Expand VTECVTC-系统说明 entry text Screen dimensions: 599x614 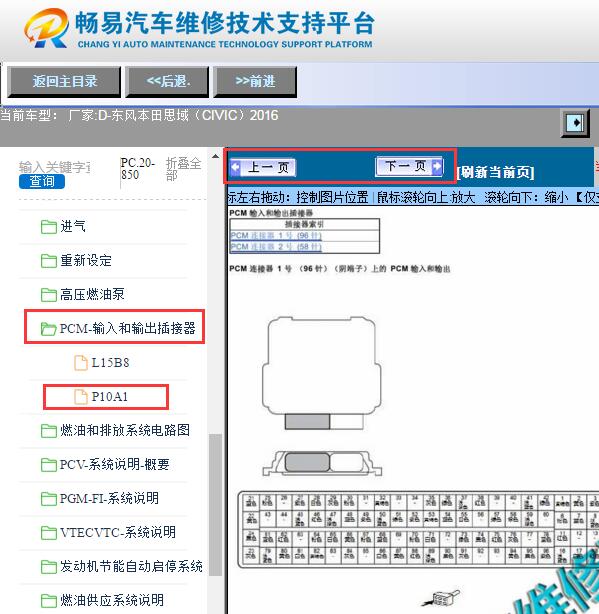[118, 533]
